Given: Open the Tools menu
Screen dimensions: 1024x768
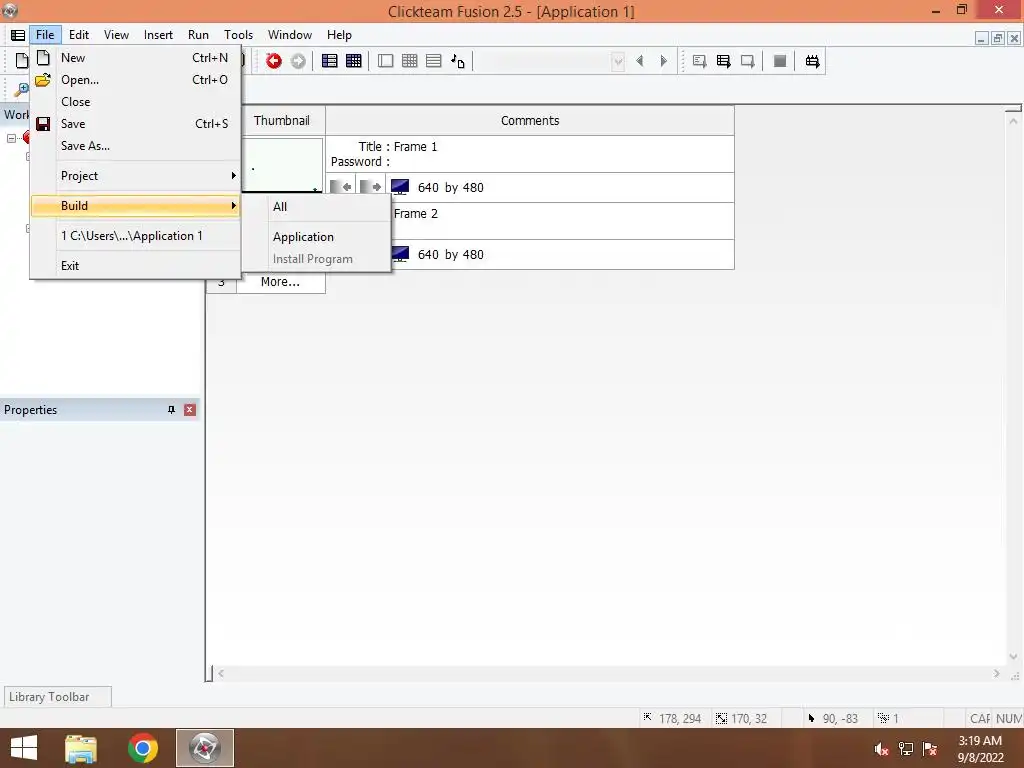Looking at the screenshot, I should [x=238, y=35].
